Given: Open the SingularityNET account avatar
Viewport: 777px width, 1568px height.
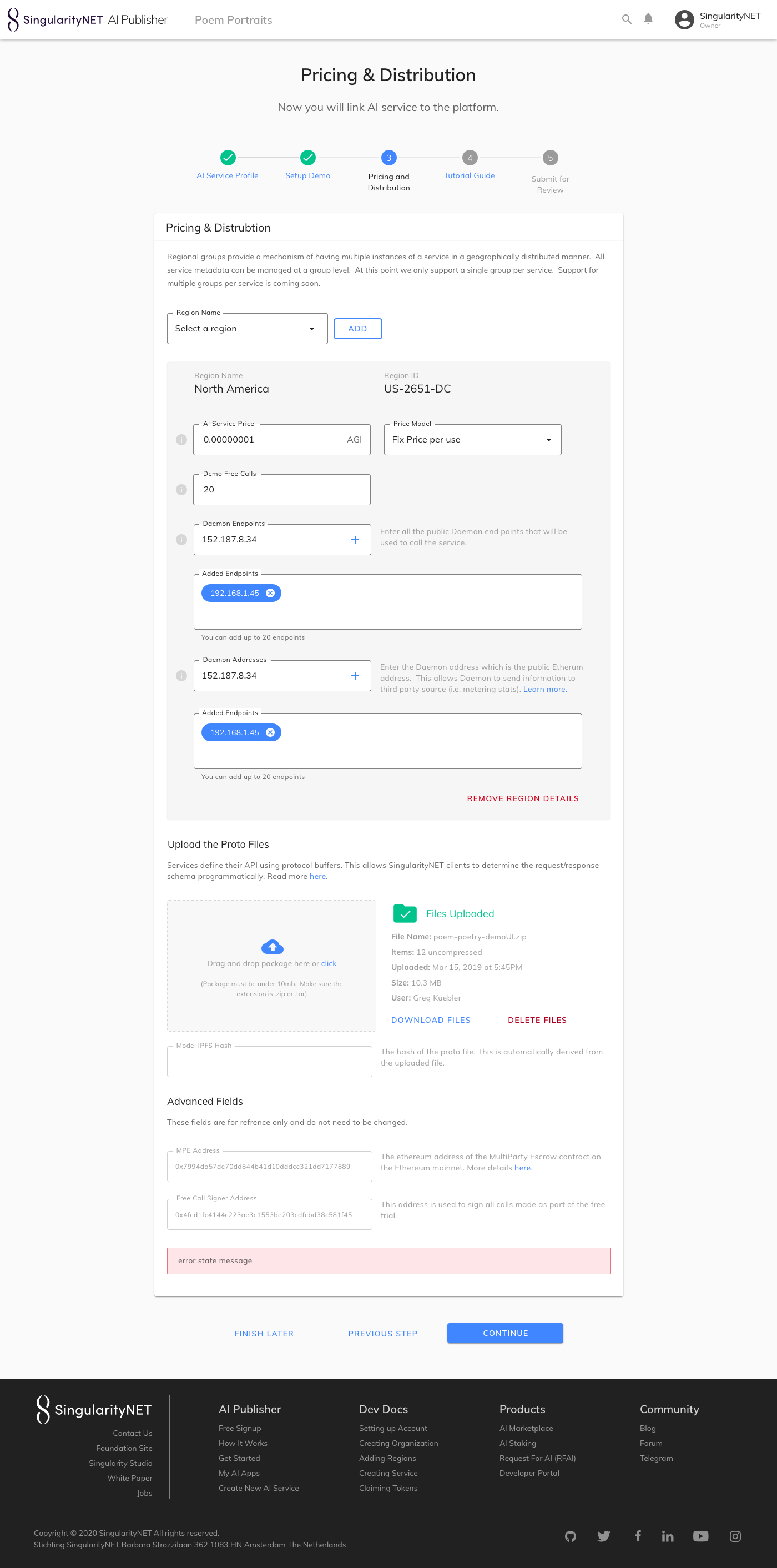Looking at the screenshot, I should coord(684,19).
